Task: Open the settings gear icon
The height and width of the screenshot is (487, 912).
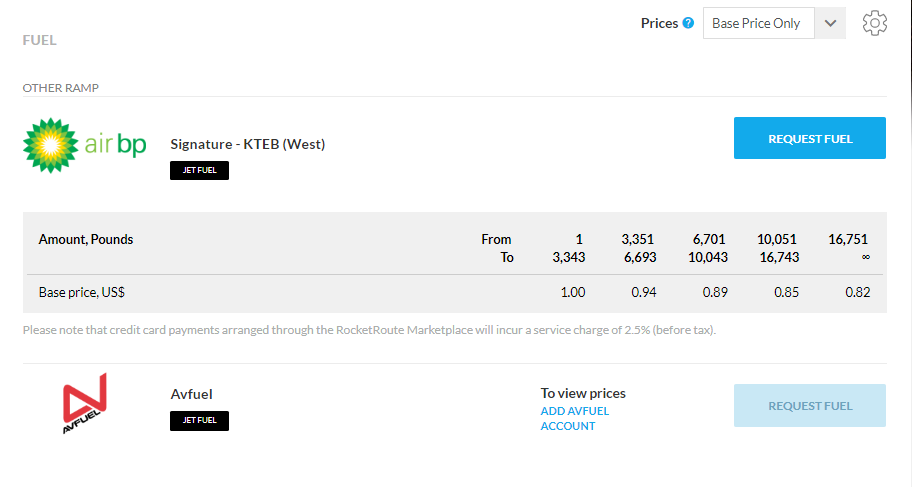Action: pos(874,23)
